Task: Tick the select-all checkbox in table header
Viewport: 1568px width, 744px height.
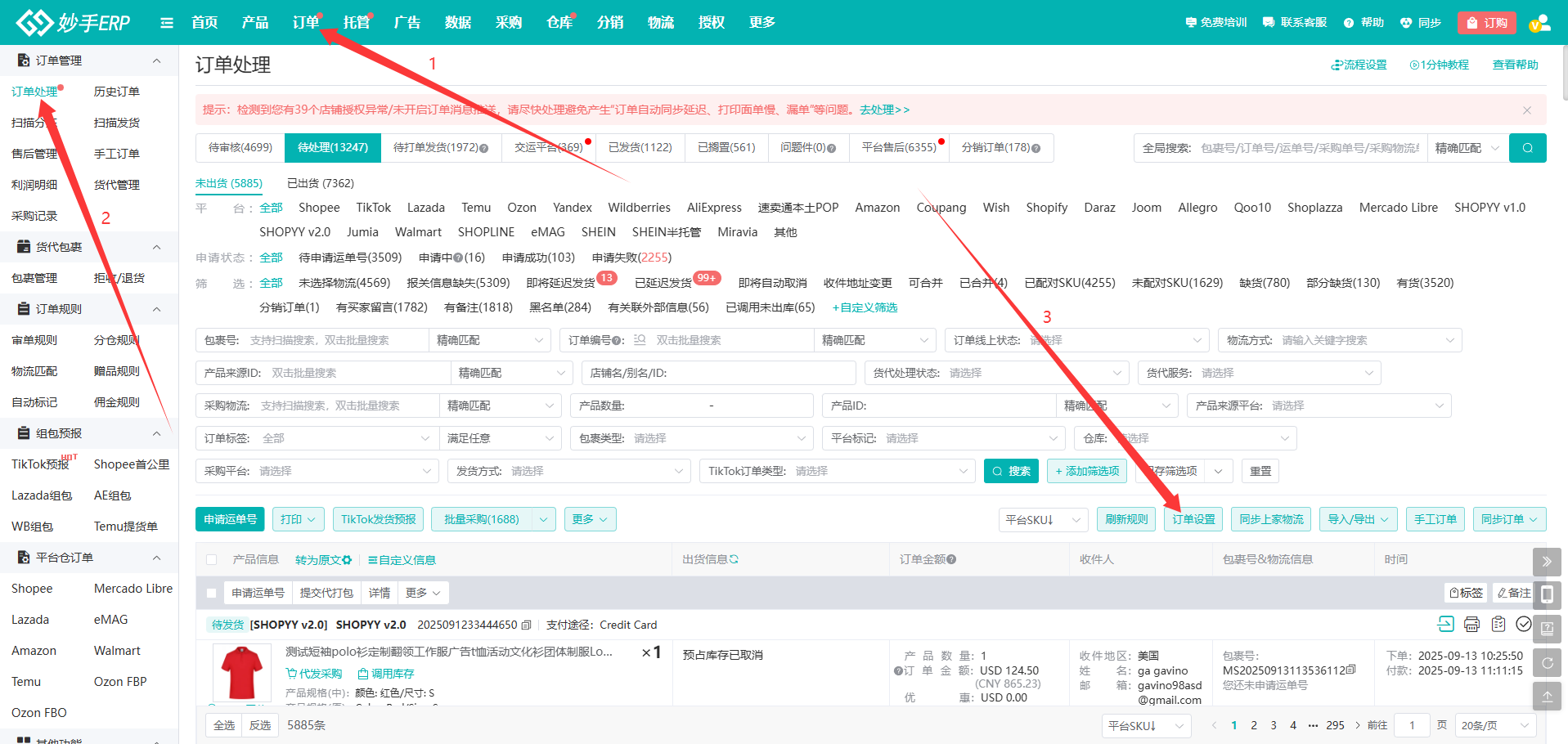Action: pyautogui.click(x=212, y=560)
